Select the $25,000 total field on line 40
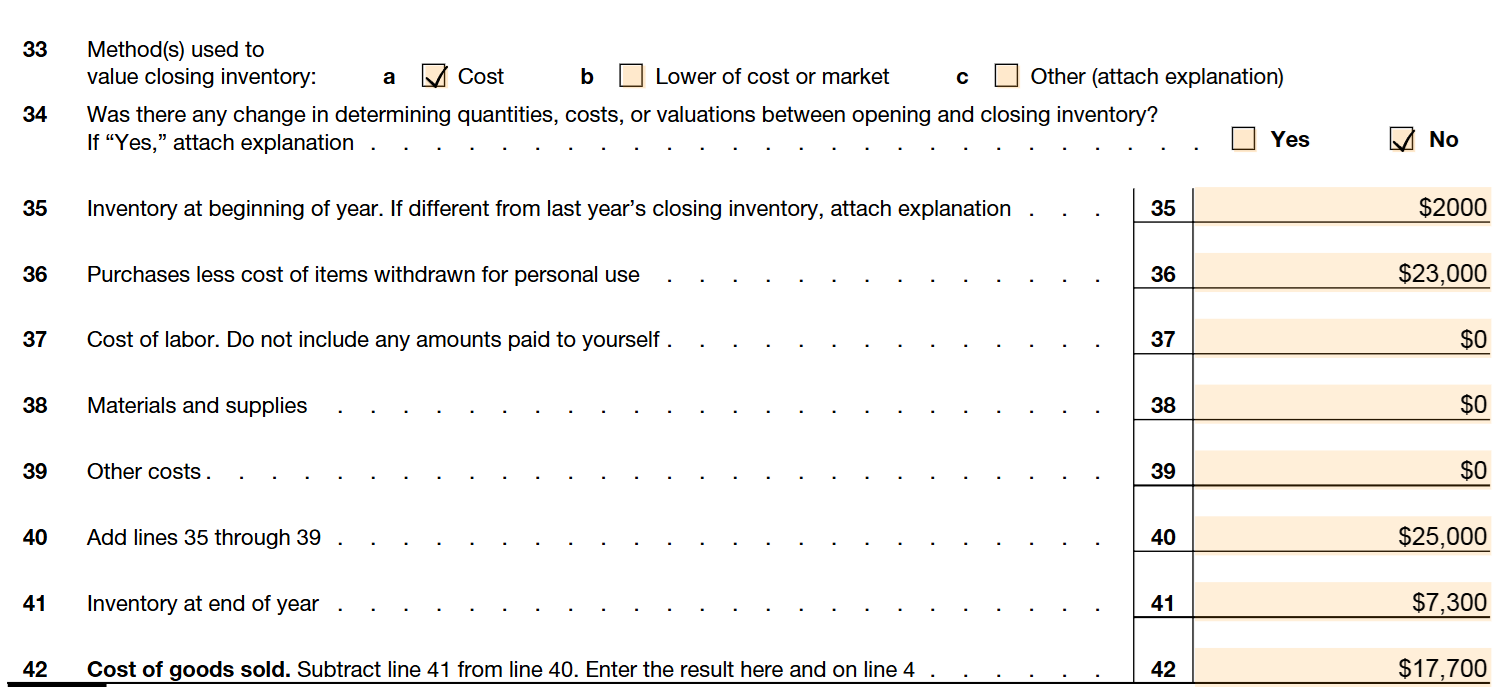This screenshot has width=1505, height=687. 1341,537
